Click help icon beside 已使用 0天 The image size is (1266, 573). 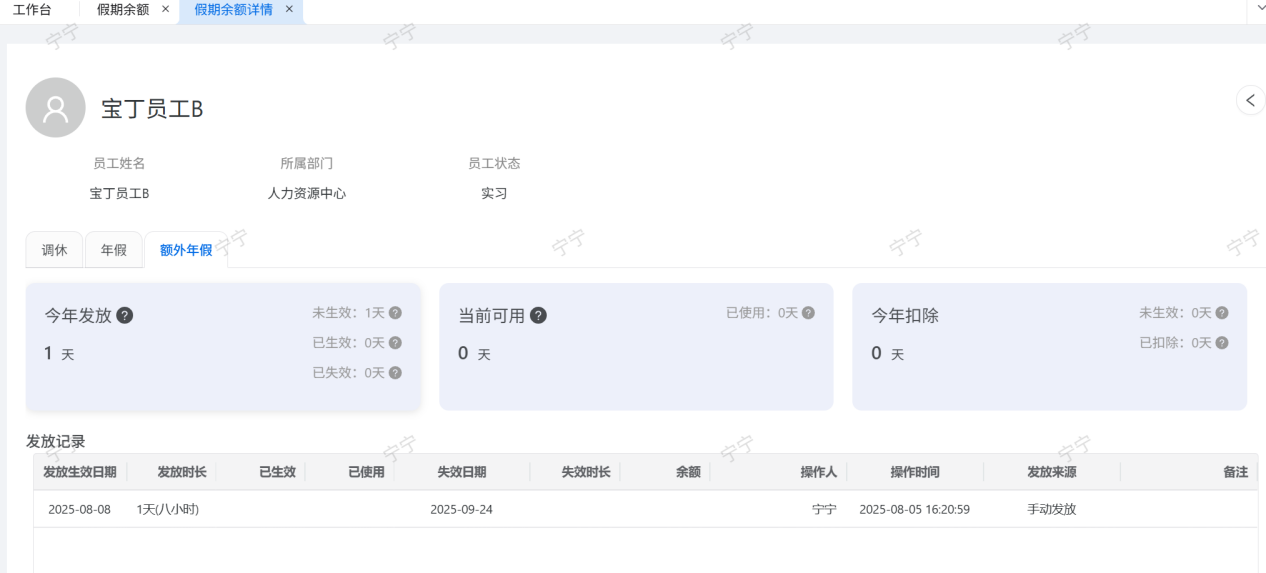coord(808,313)
